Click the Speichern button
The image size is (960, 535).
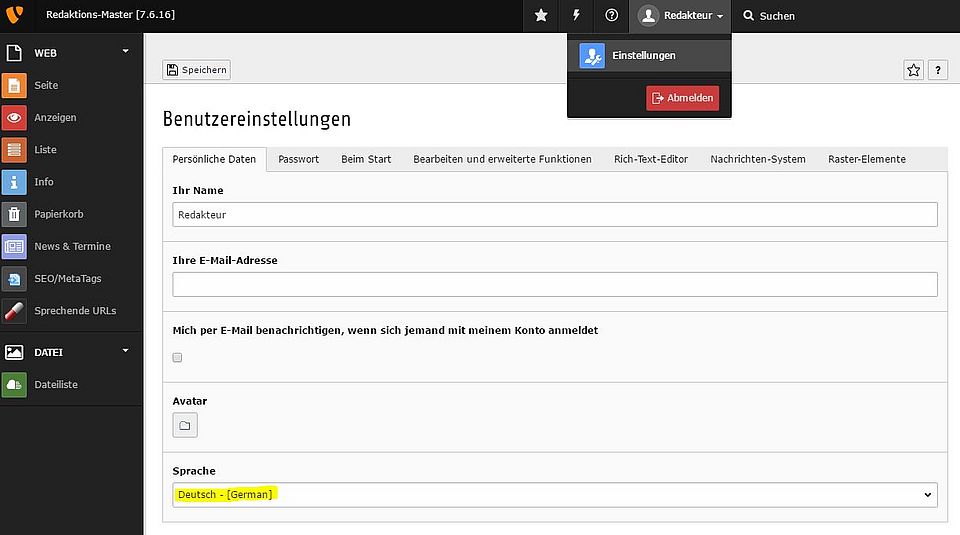[x=196, y=70]
